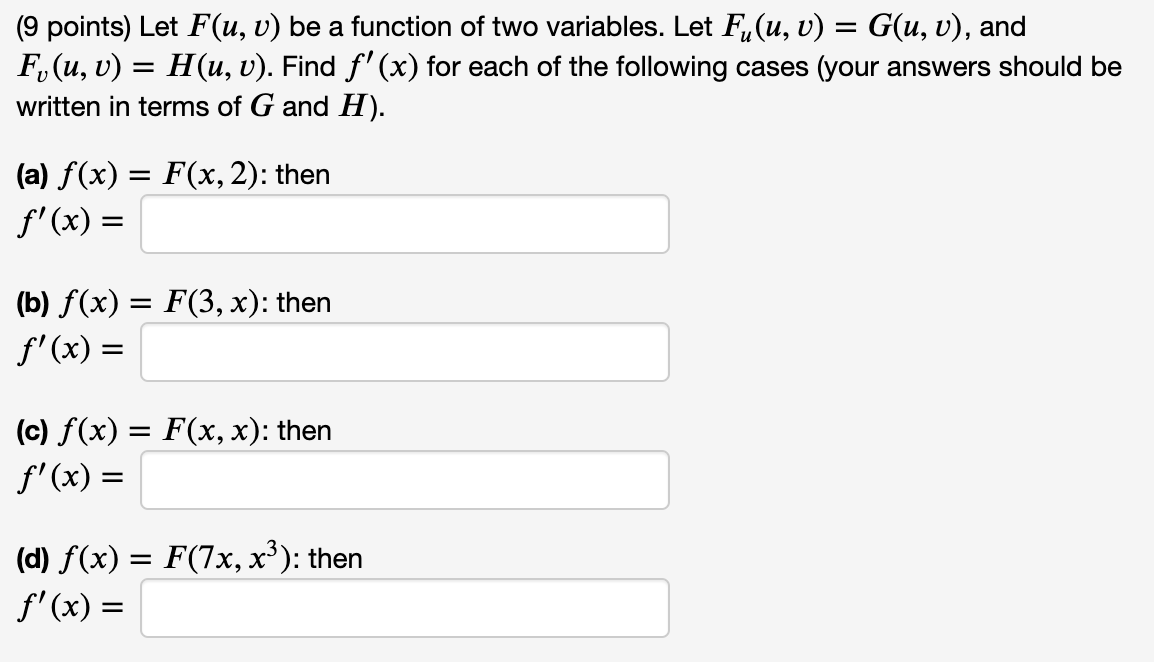Viewport: 1154px width, 662px height.
Task: Click the part (d) label text
Action: (x=33, y=558)
